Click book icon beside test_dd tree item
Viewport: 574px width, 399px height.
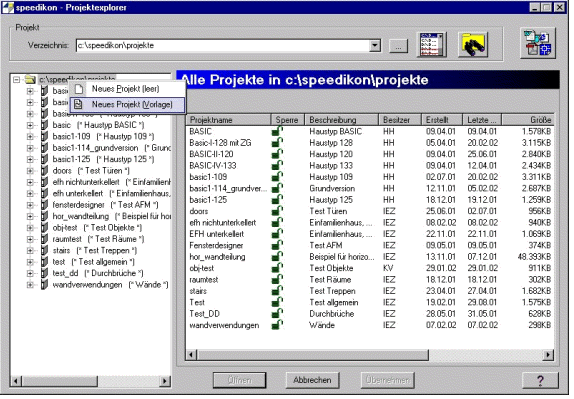point(44,273)
